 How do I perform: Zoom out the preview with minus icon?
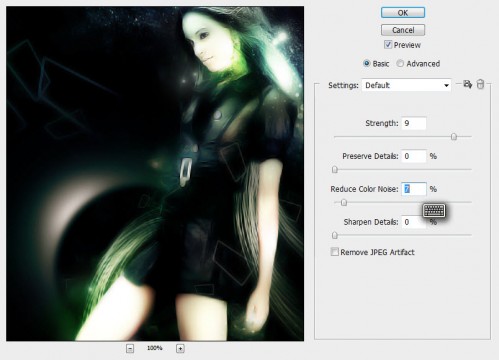tap(130, 349)
